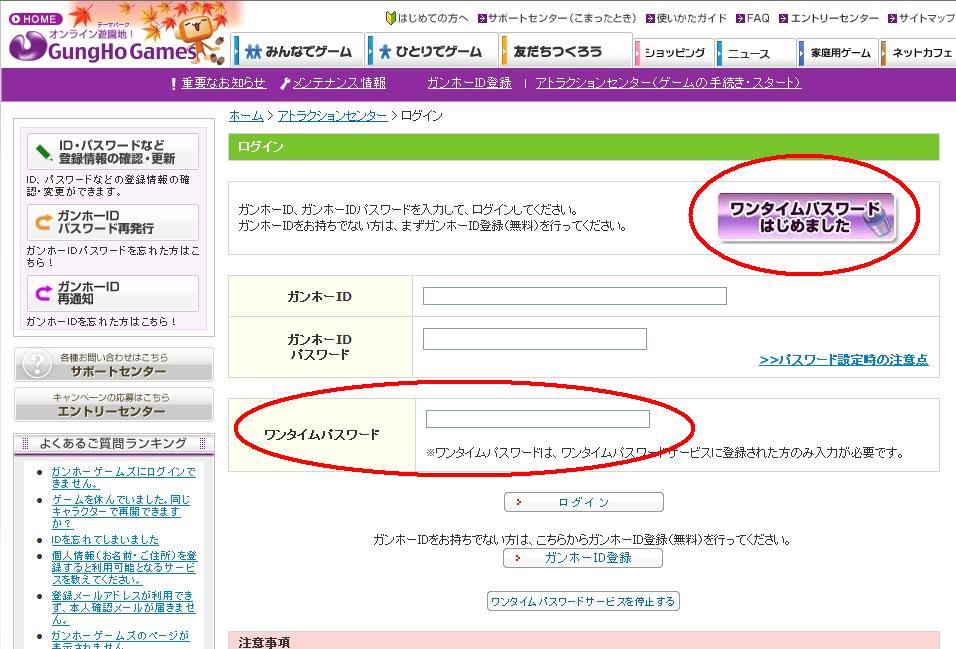This screenshot has width=956, height=649.
Task: Click the exclamation icon by 重要なお知らせ
Action: [x=174, y=84]
